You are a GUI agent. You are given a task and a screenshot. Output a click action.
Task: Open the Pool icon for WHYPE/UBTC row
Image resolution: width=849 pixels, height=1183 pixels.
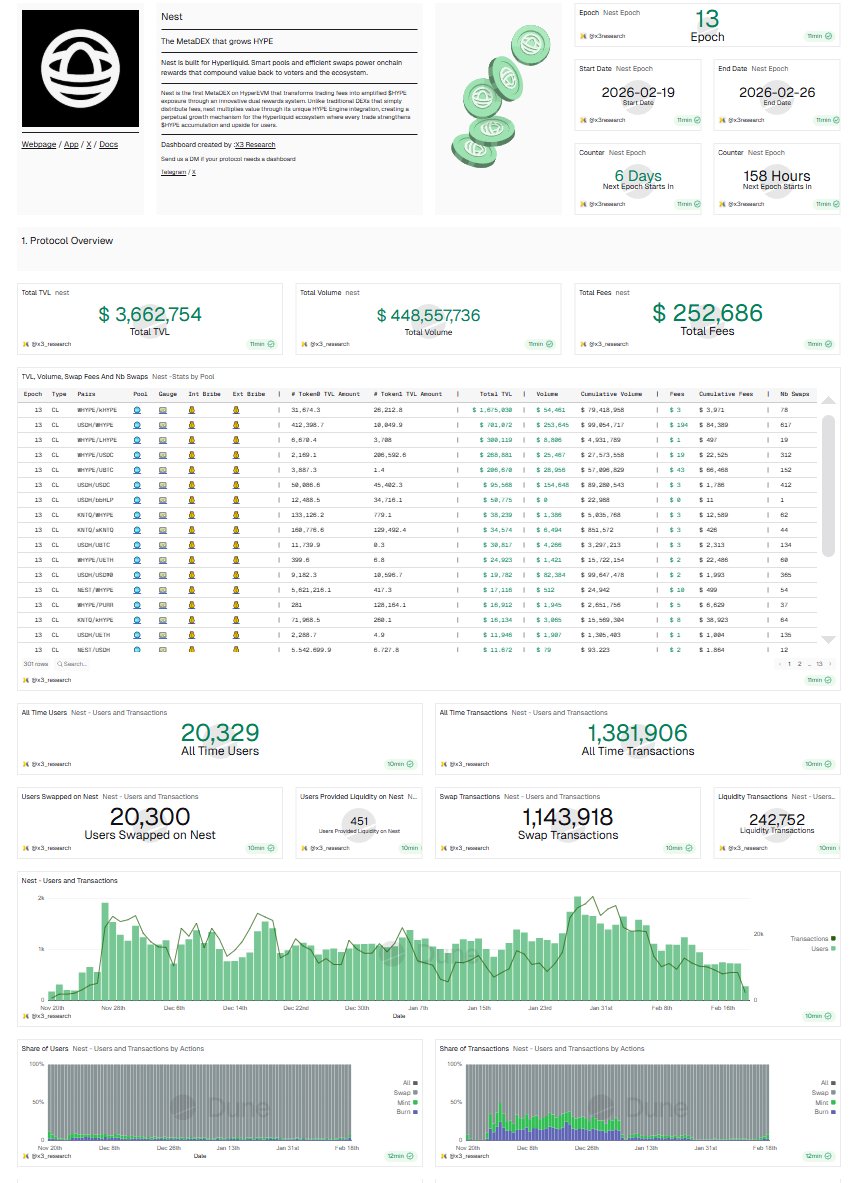click(137, 470)
